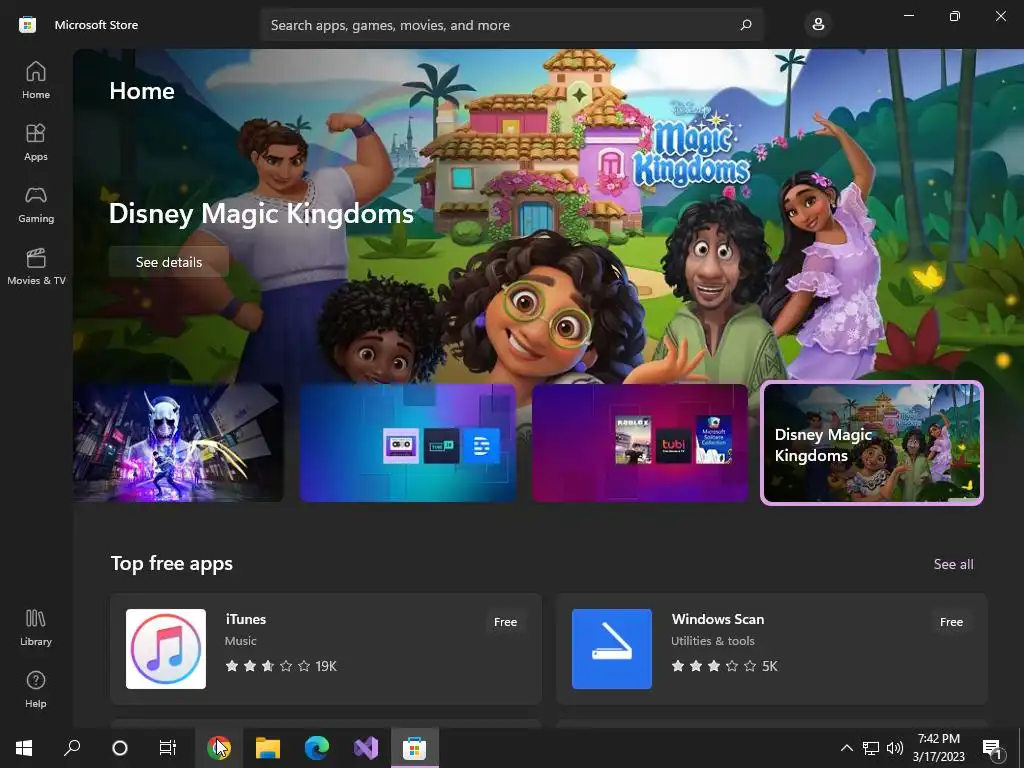Click the Microsoft Store logo in title bar

[x=27, y=25]
